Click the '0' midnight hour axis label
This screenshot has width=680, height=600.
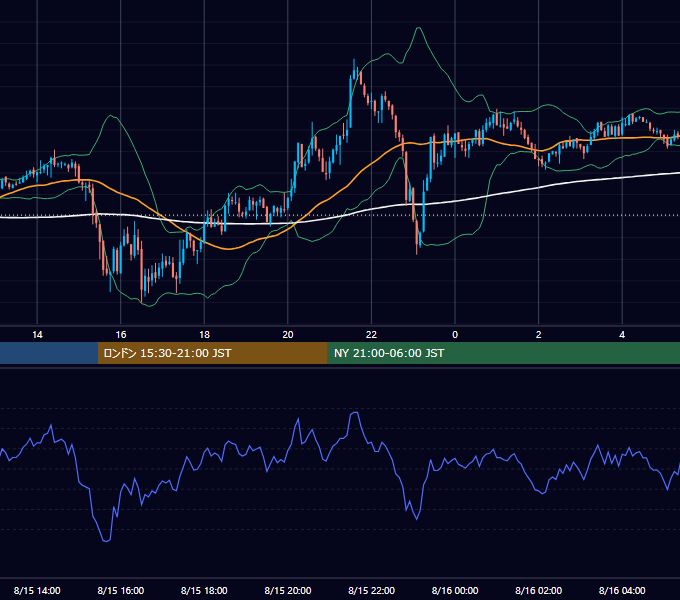click(x=455, y=335)
